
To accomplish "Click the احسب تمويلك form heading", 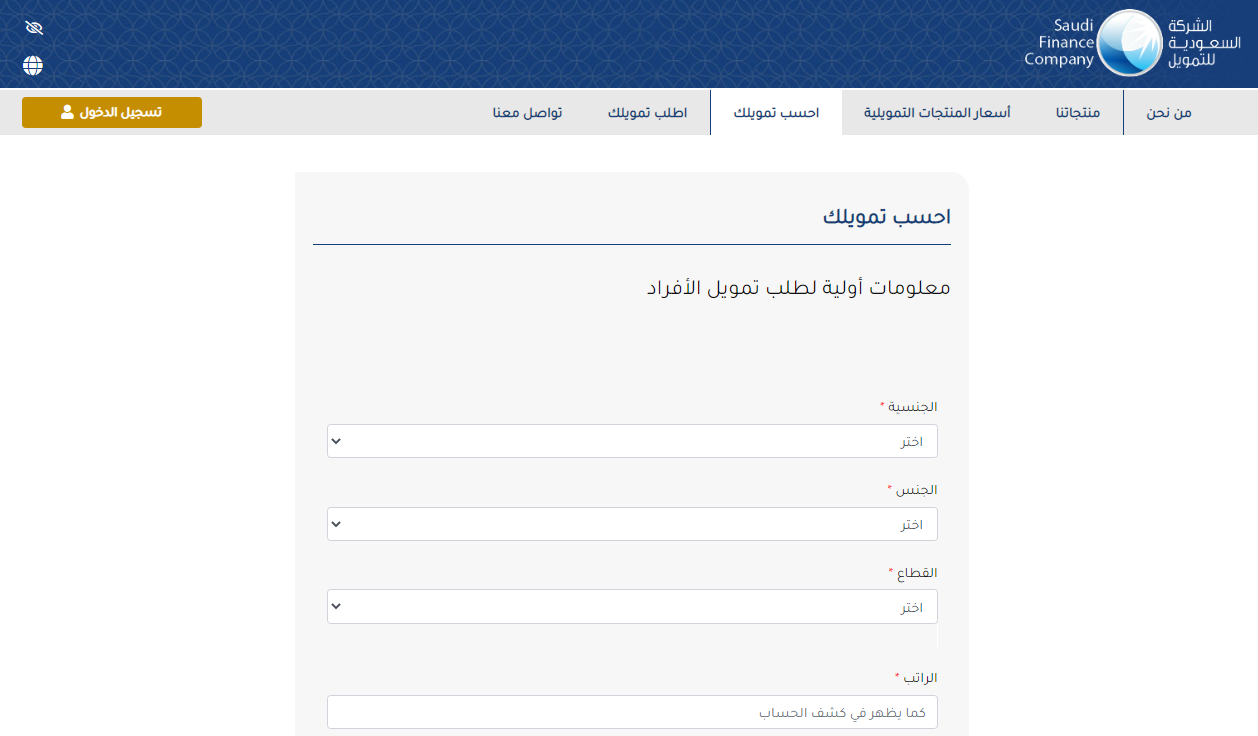I will (x=886, y=217).
